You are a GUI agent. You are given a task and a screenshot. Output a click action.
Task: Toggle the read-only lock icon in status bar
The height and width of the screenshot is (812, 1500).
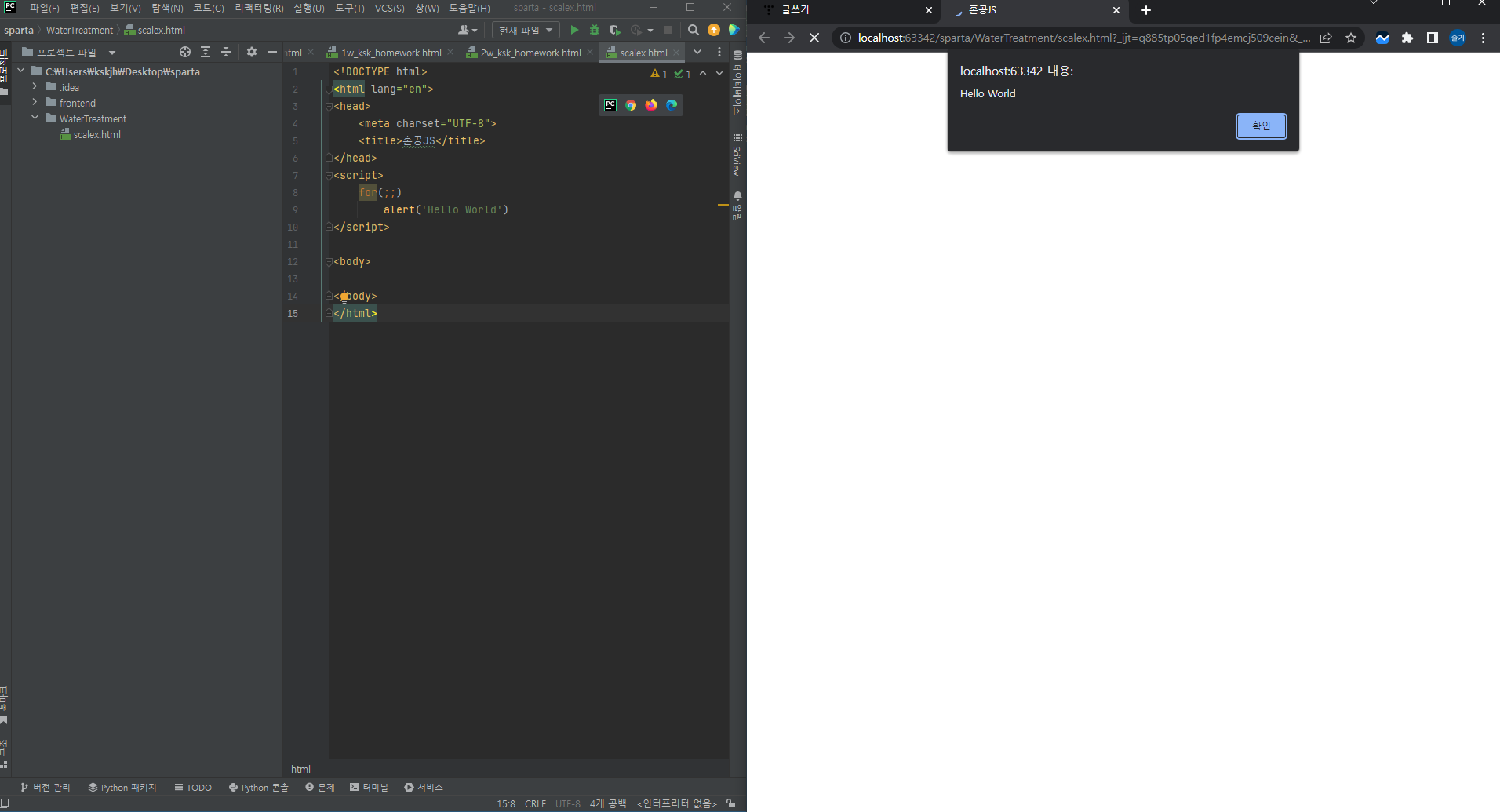(731, 803)
